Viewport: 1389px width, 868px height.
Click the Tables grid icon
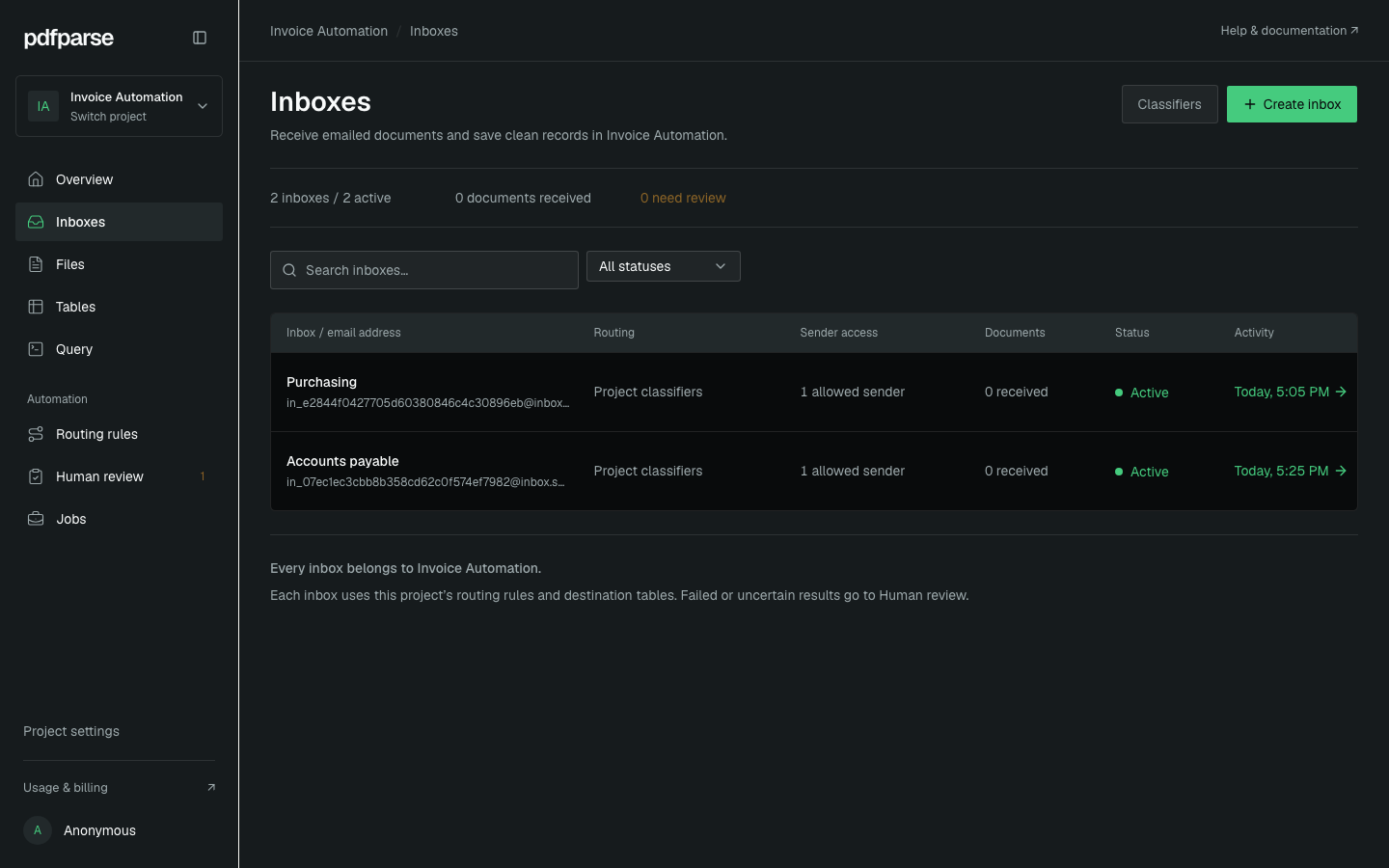[x=36, y=307]
